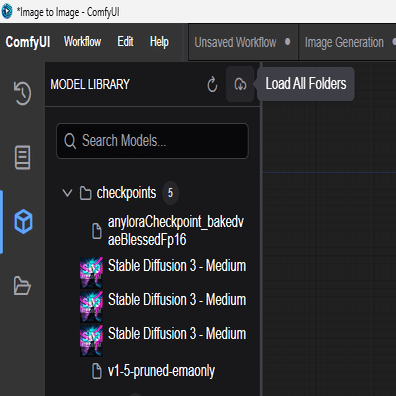Switch to the Unsaved Workflow tab

click(243, 42)
